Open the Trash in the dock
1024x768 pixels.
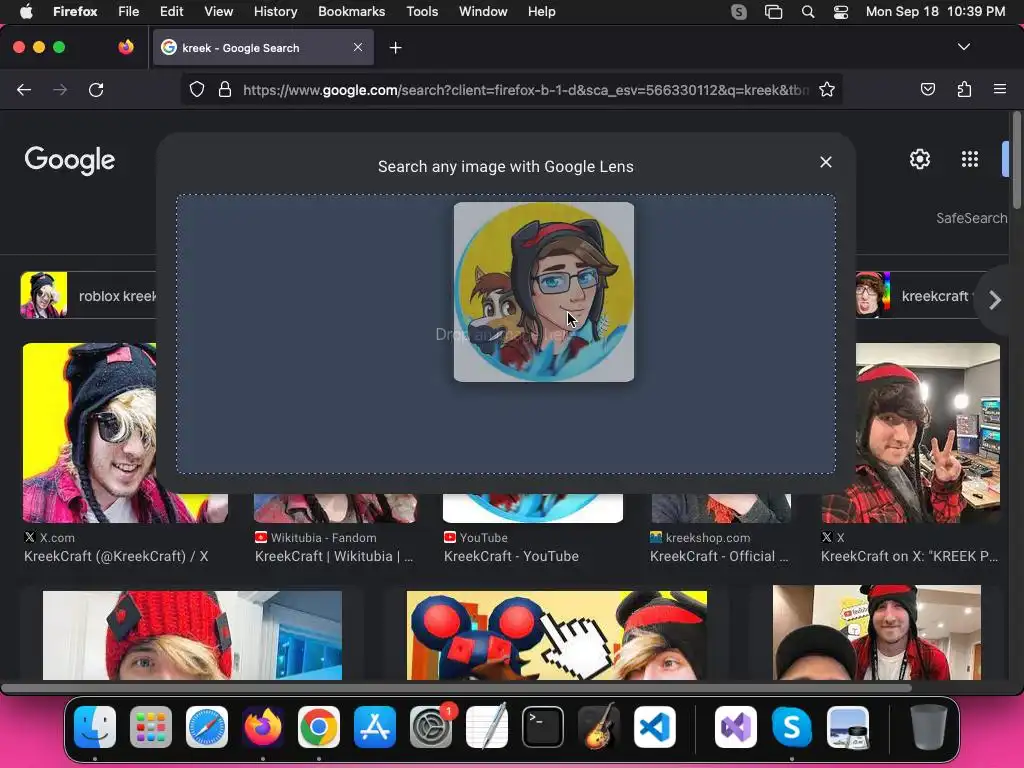point(928,727)
